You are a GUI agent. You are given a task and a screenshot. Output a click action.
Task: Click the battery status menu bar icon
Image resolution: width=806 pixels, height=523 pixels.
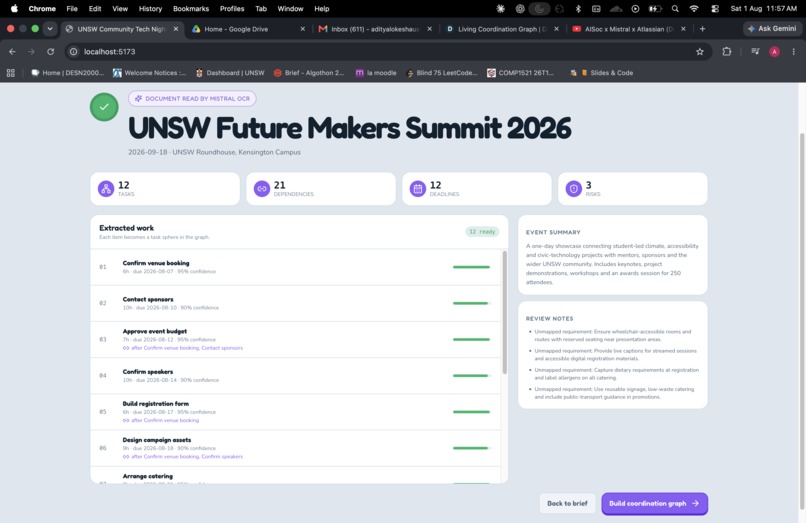tap(655, 8)
